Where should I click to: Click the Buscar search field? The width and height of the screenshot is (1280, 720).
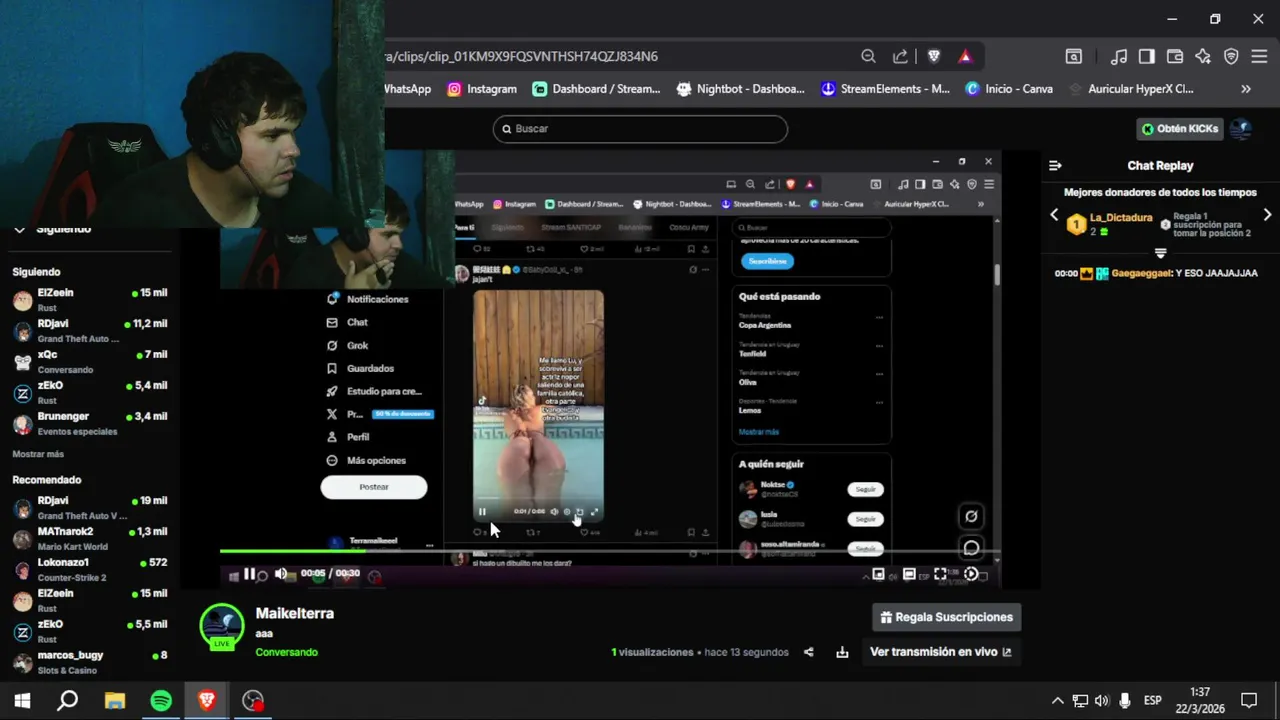pos(640,129)
